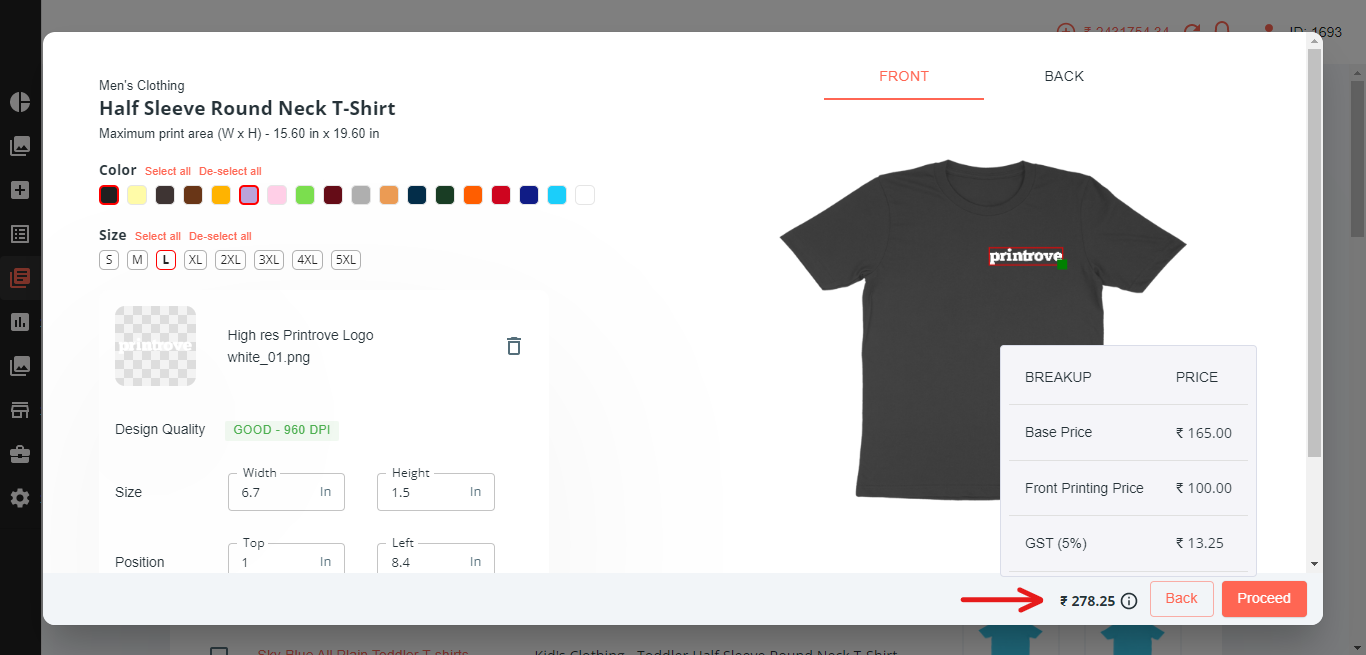Image resolution: width=1366 pixels, height=655 pixels.
Task: Click the total price ₹ 278.25
Action: [1087, 601]
